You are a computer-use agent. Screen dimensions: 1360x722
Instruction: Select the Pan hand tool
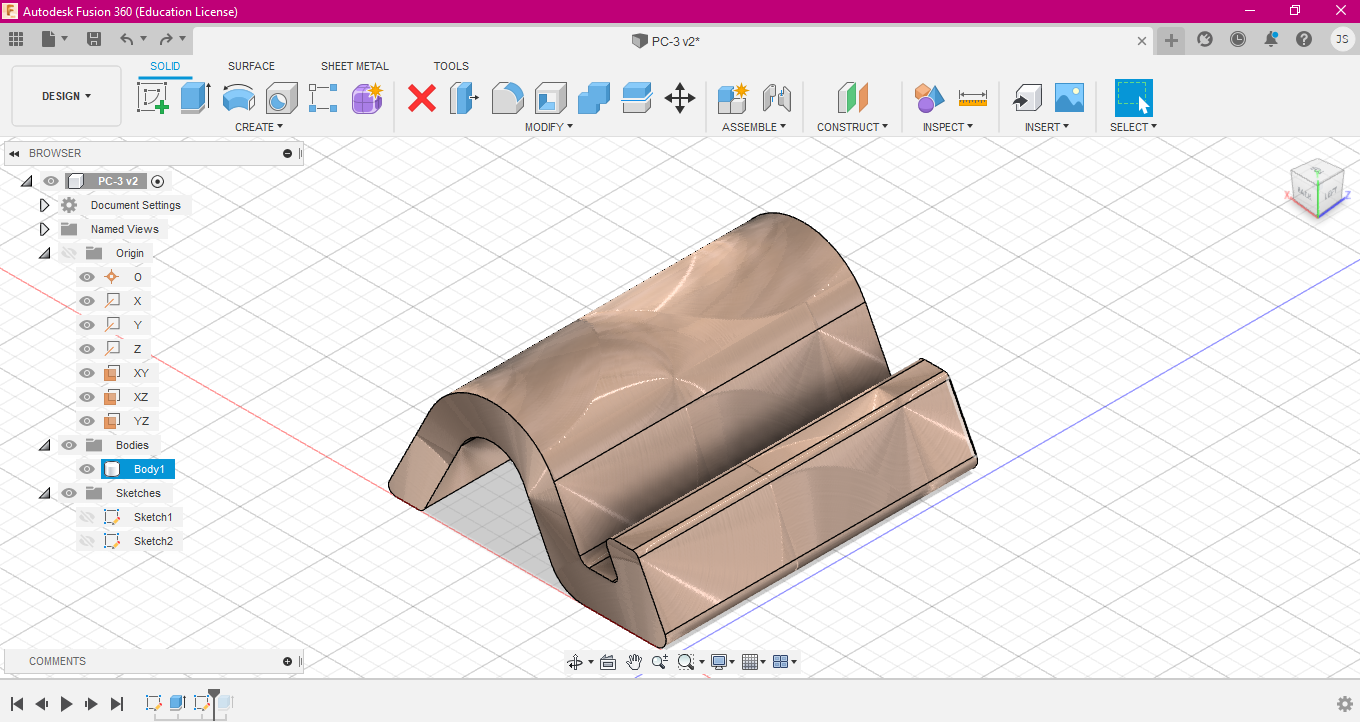click(634, 661)
